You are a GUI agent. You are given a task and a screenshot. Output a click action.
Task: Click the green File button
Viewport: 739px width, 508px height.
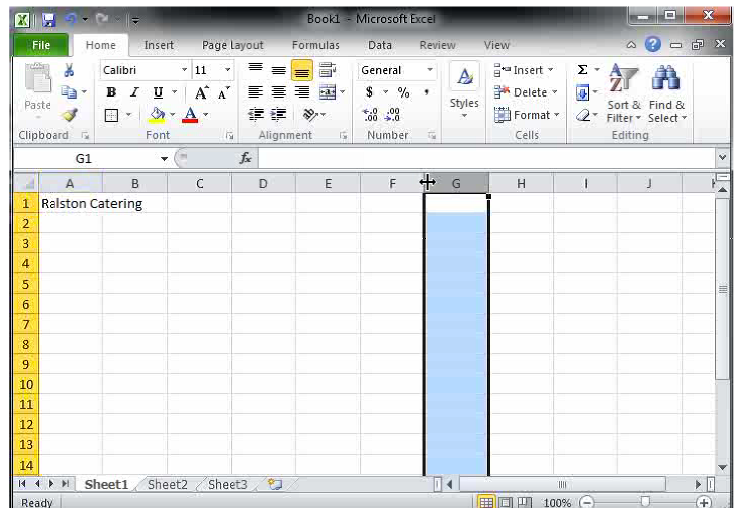(x=41, y=45)
